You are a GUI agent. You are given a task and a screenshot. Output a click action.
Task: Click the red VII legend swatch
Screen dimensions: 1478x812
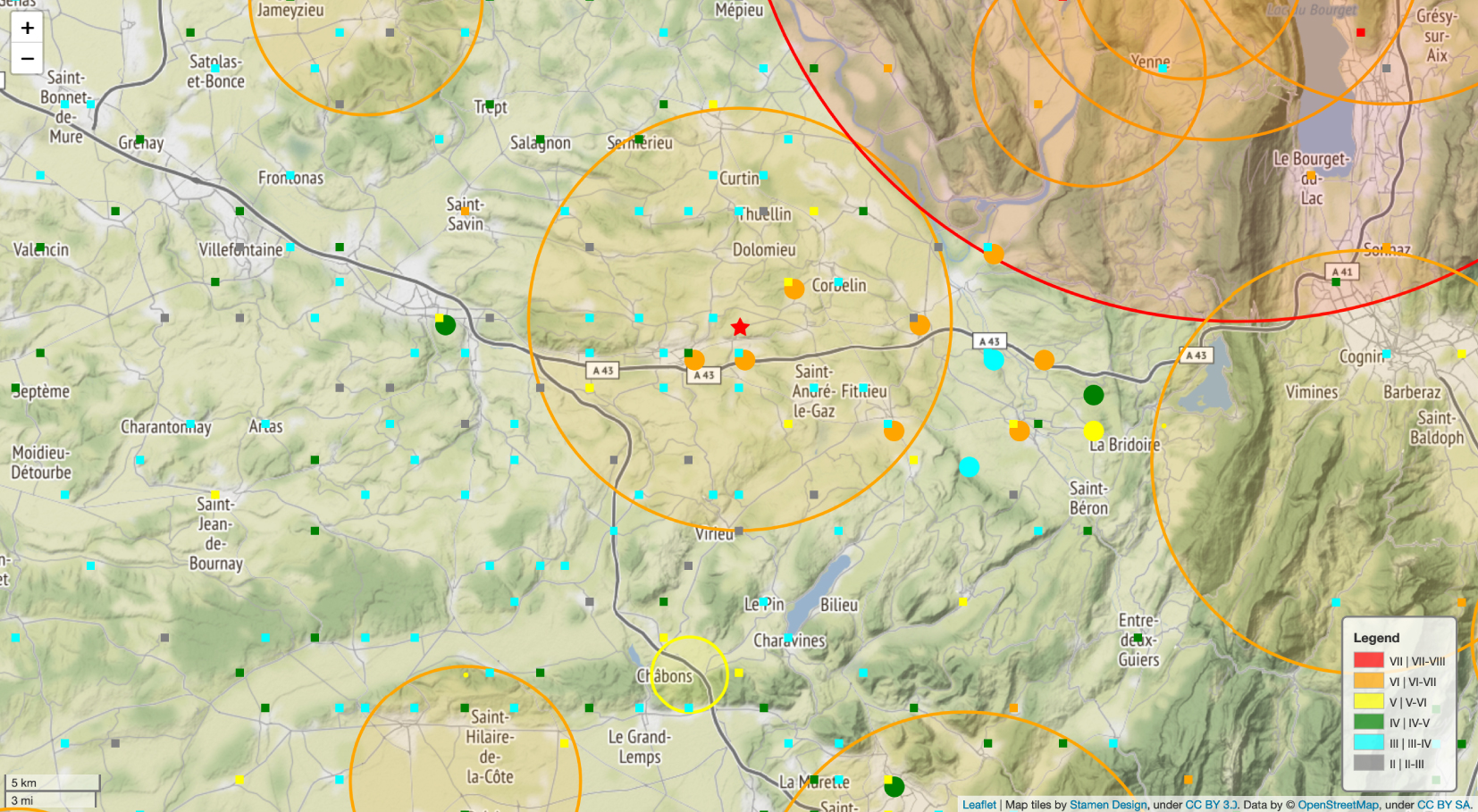[x=1368, y=661]
